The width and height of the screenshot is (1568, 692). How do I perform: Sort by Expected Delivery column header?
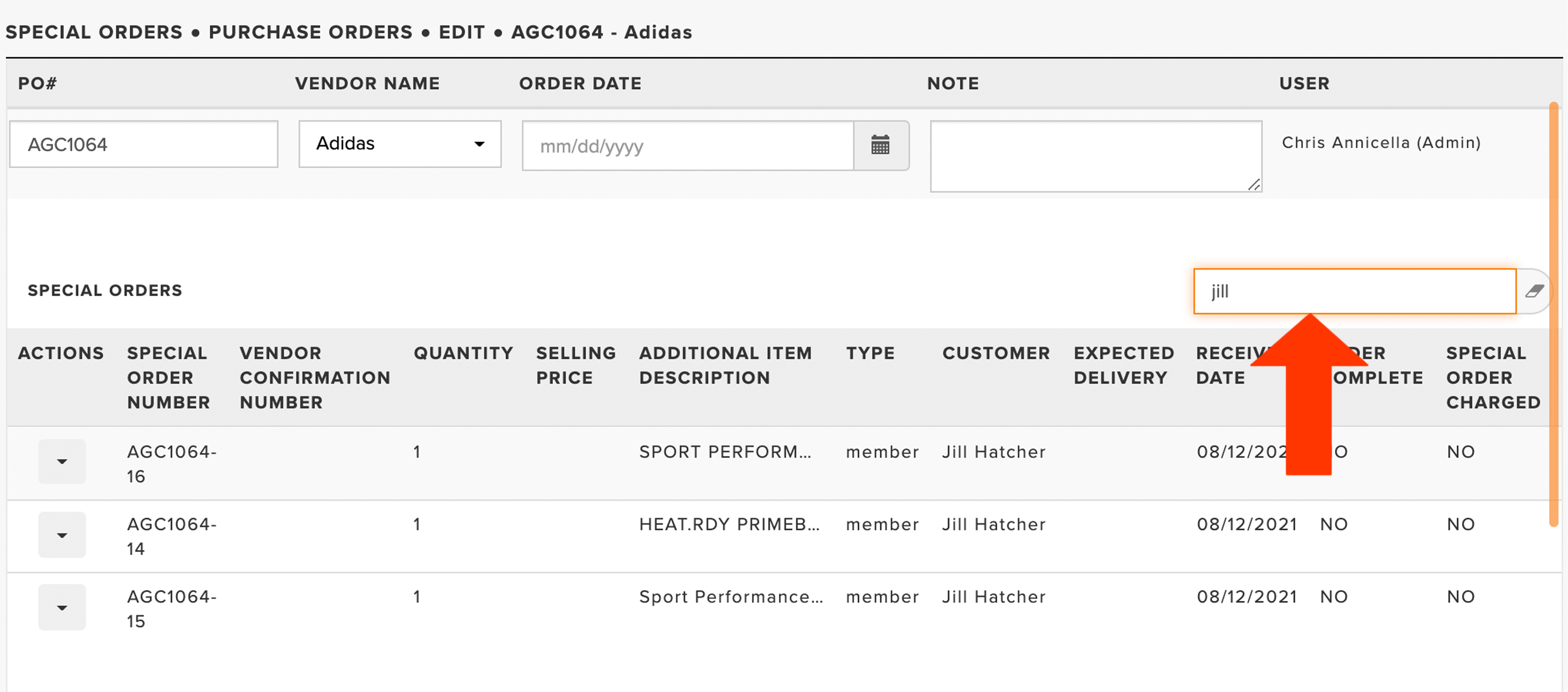(1124, 365)
